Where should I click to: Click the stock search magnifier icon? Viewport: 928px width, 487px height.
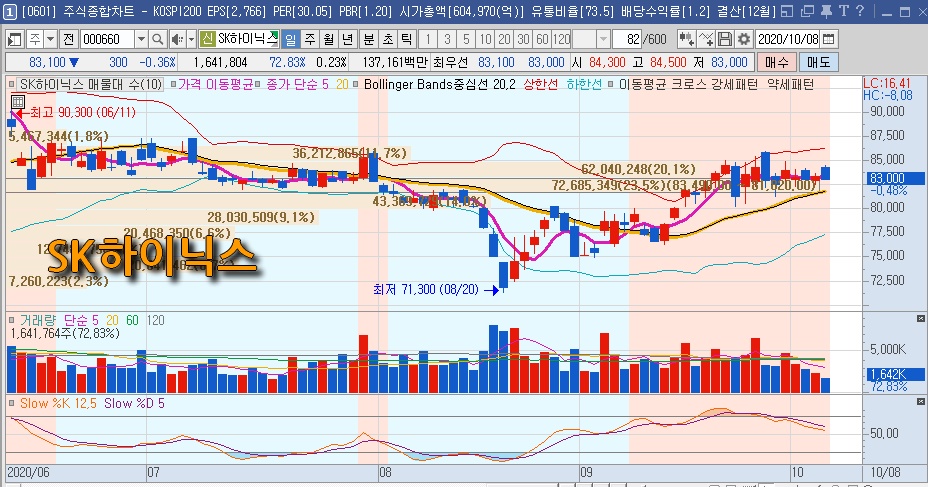click(157, 40)
